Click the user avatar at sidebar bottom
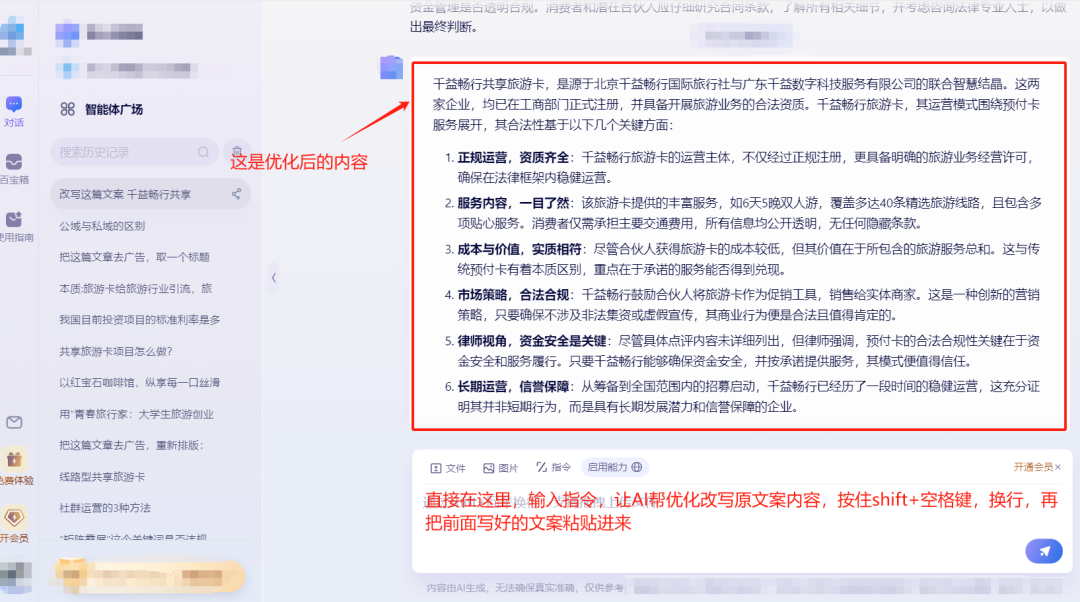This screenshot has height=602, width=1080. tap(16, 577)
